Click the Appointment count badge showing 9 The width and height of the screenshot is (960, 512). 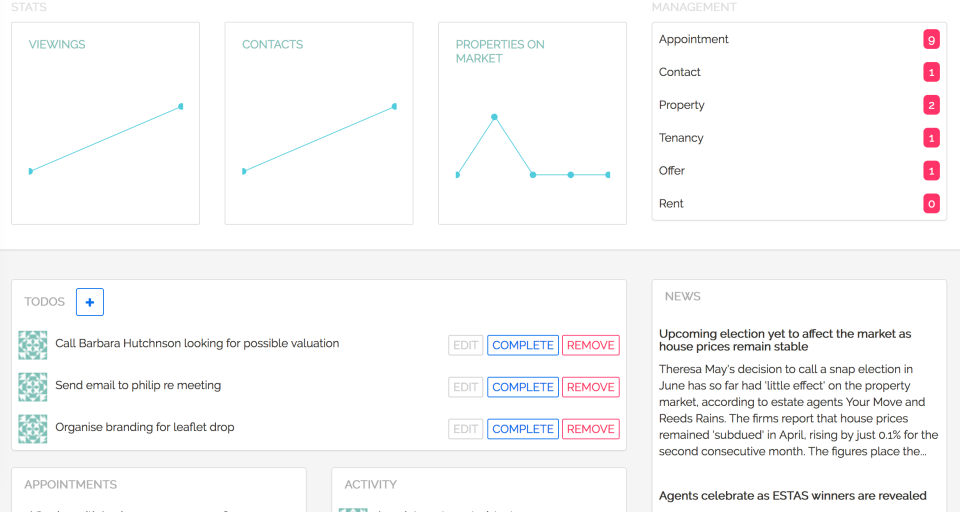pos(932,40)
